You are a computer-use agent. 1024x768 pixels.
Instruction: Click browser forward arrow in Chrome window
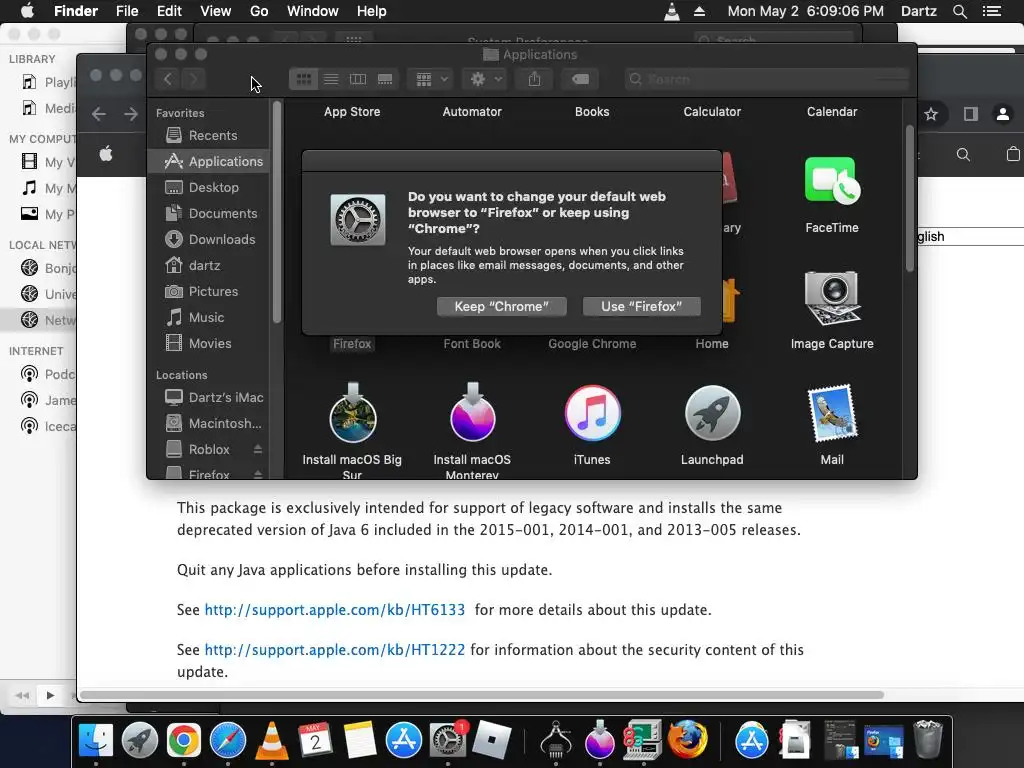click(x=131, y=114)
